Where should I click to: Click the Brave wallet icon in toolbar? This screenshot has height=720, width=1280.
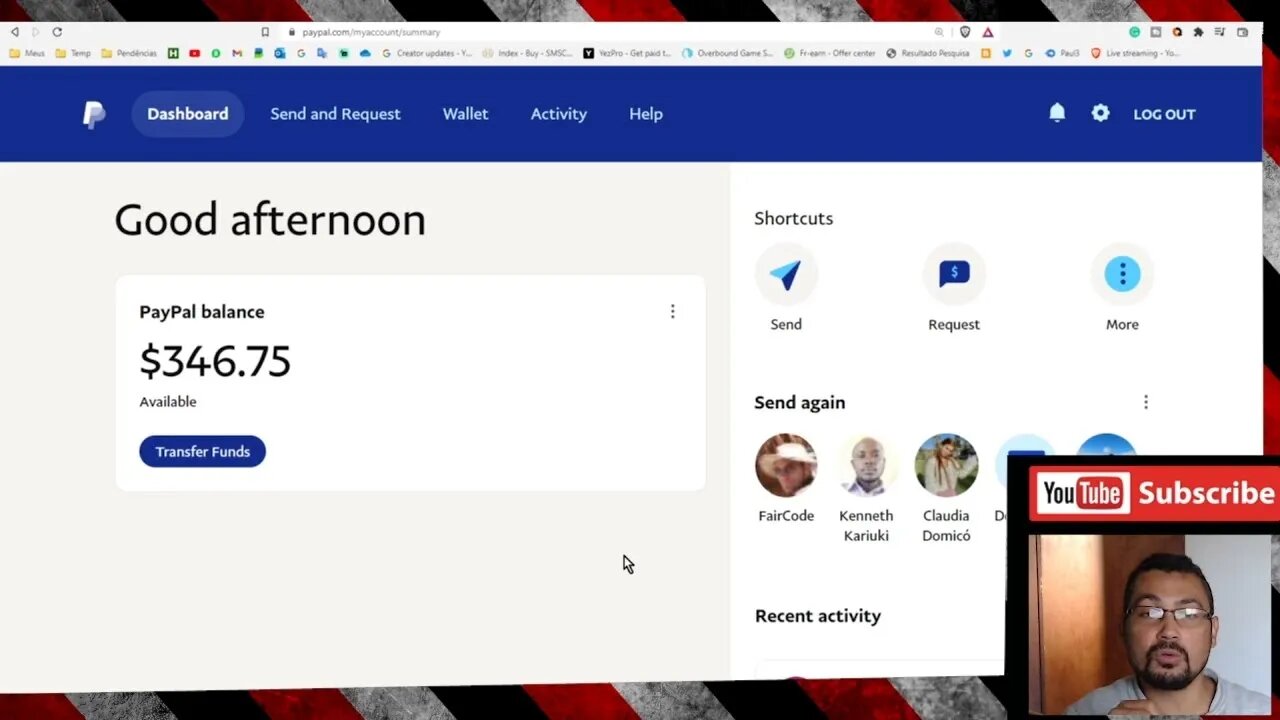[1242, 32]
